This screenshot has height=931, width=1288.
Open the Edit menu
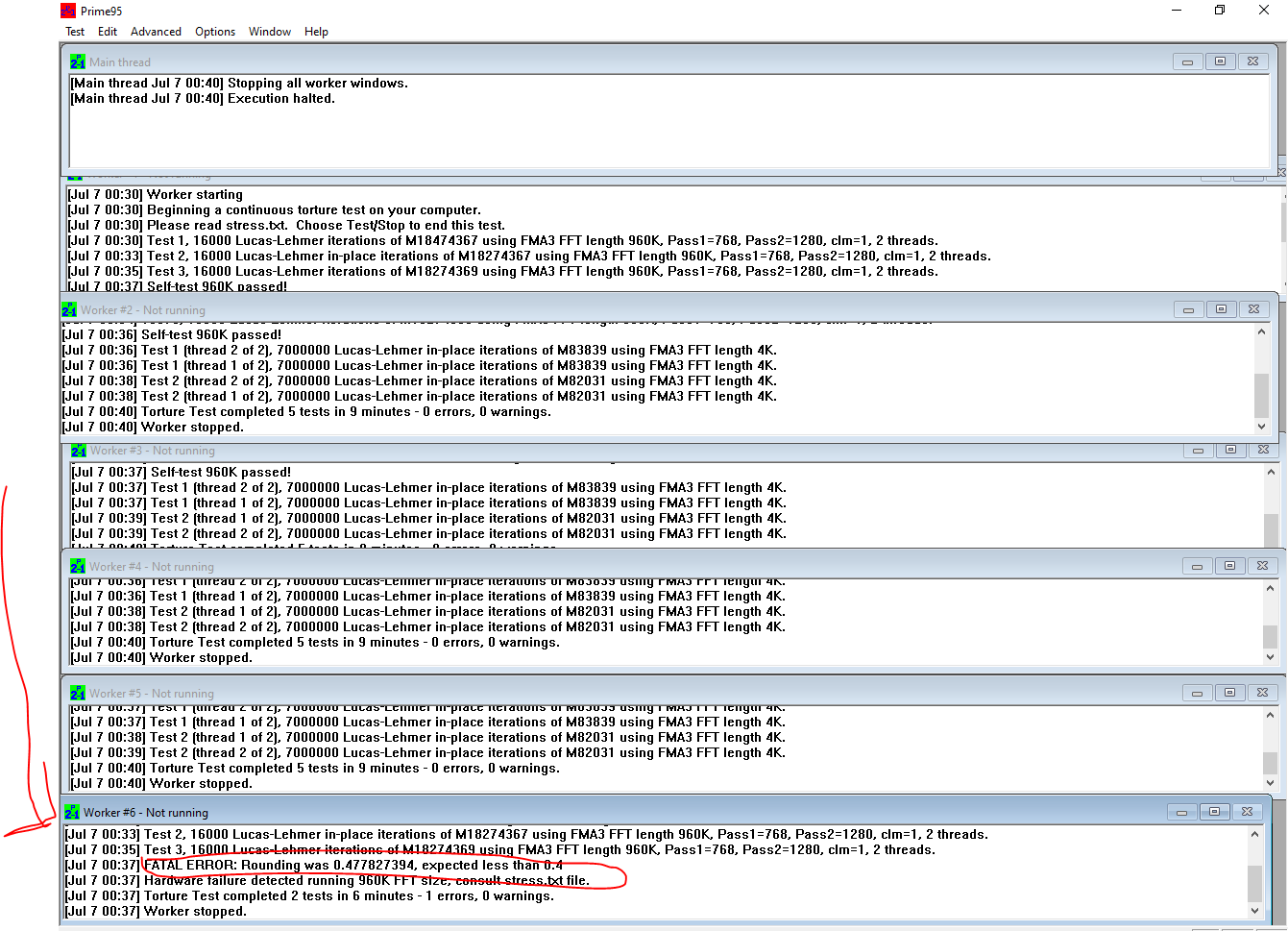point(108,32)
